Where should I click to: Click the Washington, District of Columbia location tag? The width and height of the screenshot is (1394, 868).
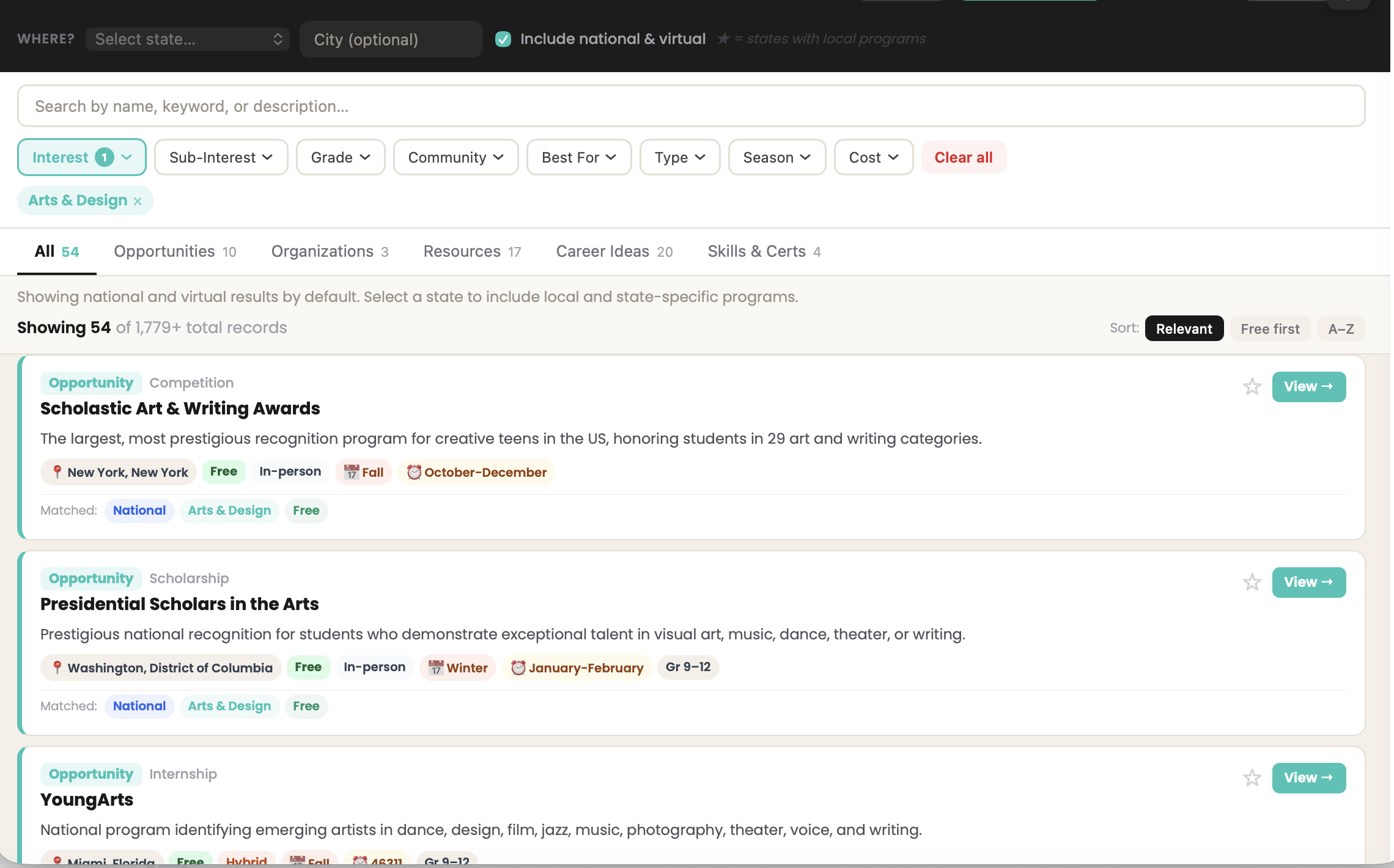click(x=161, y=668)
